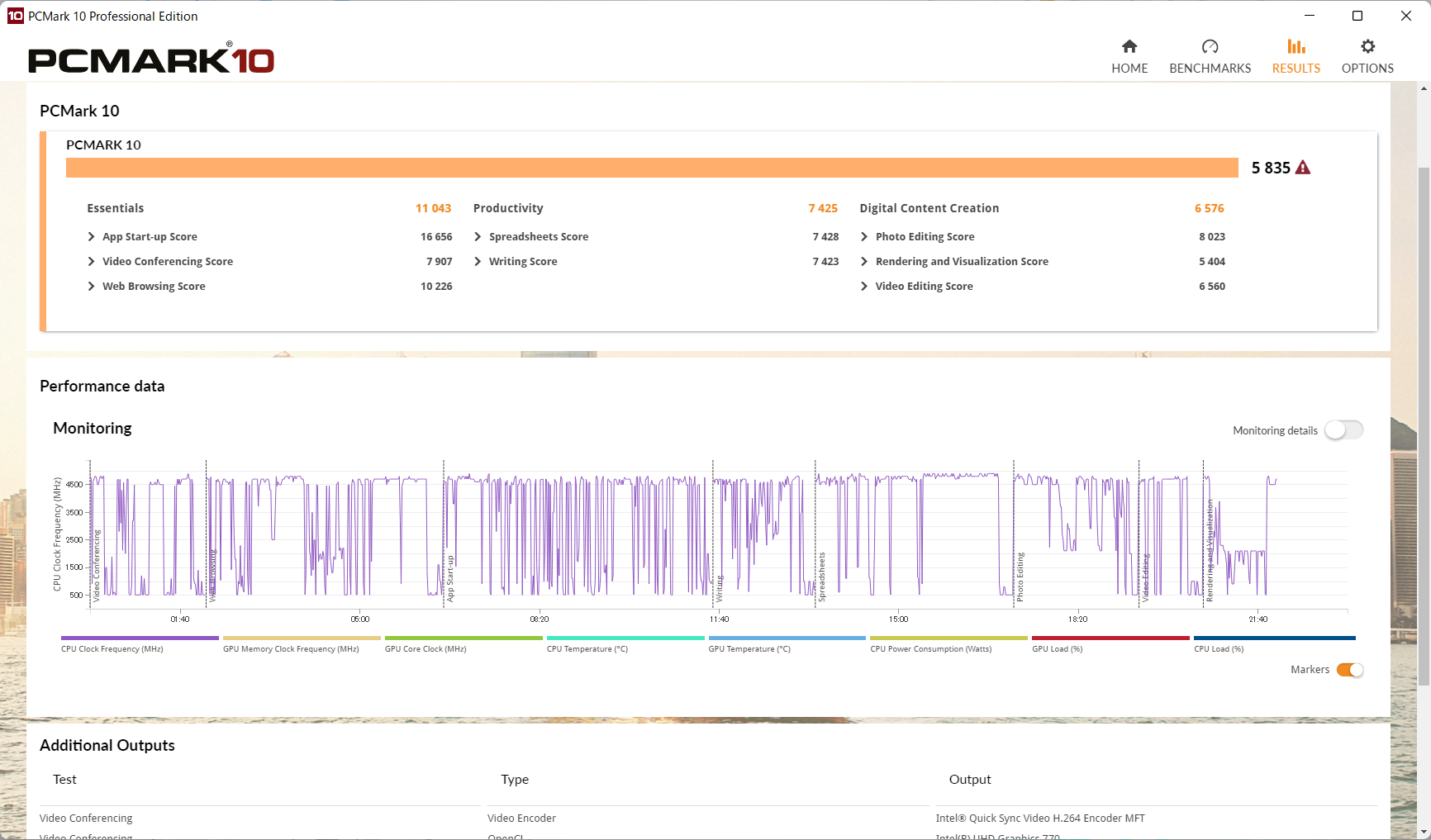Switch to the BENCHMARKS tab
Image resolution: width=1431 pixels, height=840 pixels.
tap(1210, 69)
